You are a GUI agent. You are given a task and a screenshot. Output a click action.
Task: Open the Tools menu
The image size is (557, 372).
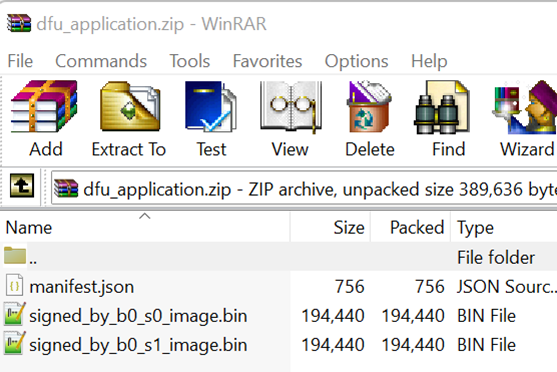click(x=190, y=61)
